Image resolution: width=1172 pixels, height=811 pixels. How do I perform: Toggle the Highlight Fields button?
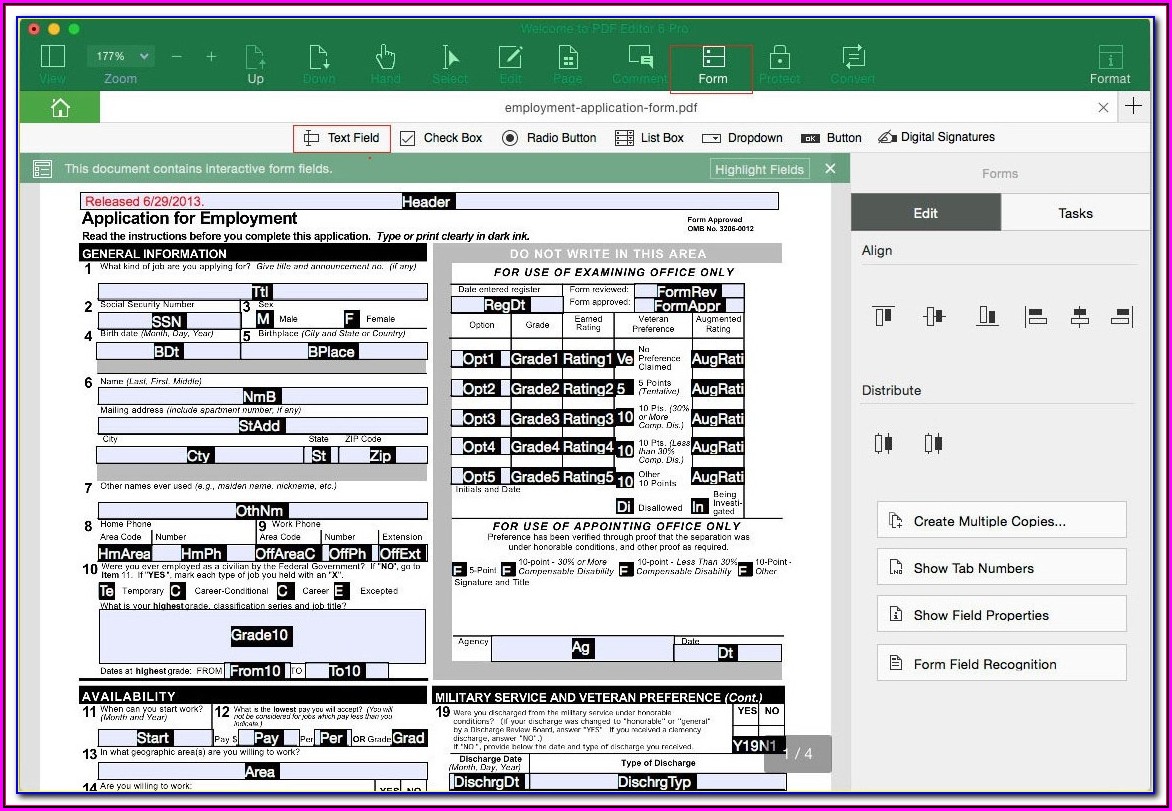(x=759, y=169)
